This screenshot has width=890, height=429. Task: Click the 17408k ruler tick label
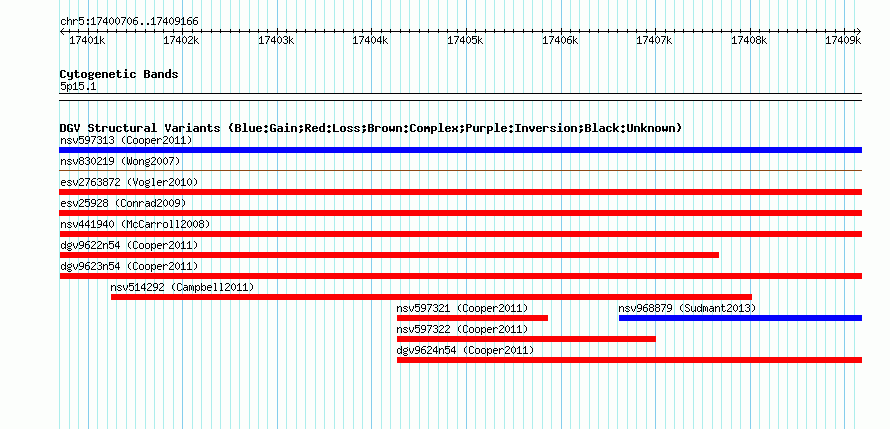[x=749, y=41]
